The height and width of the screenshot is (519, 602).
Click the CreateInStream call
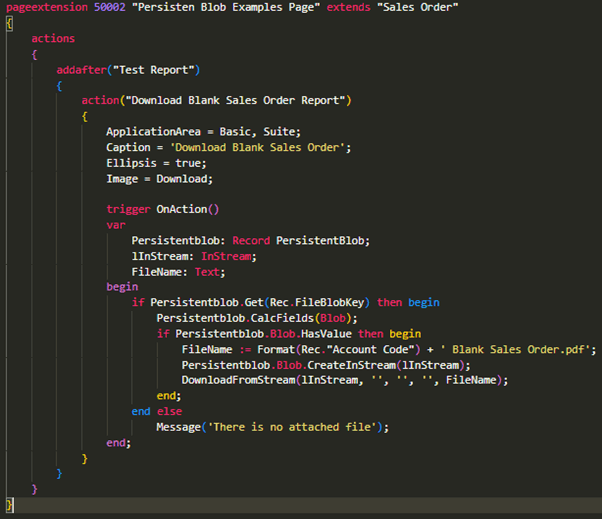[351, 365]
